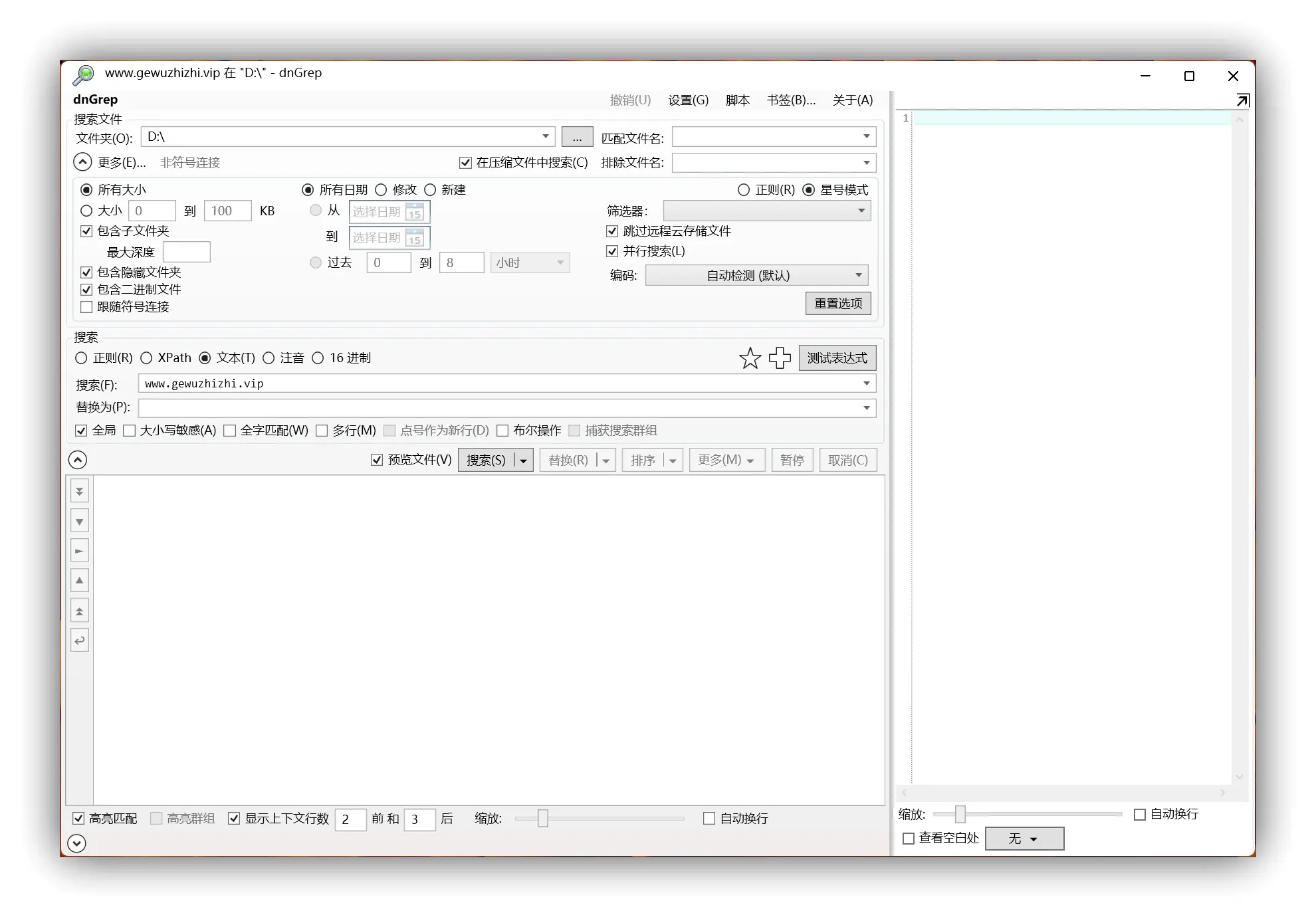The width and height of the screenshot is (1316, 917).
Task: Open the 'From' date calendar icon
Action: tap(415, 212)
